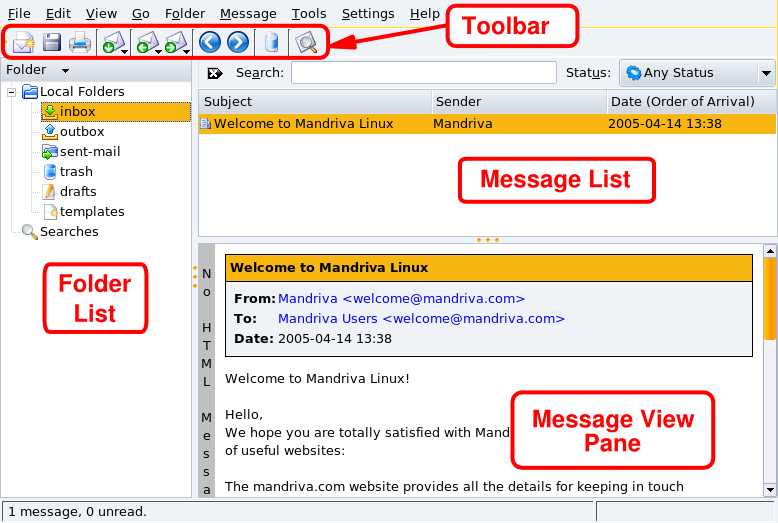Screen dimensions: 778x523
Task: Click the message pane scrollbar up arrow
Action: (x=770, y=251)
